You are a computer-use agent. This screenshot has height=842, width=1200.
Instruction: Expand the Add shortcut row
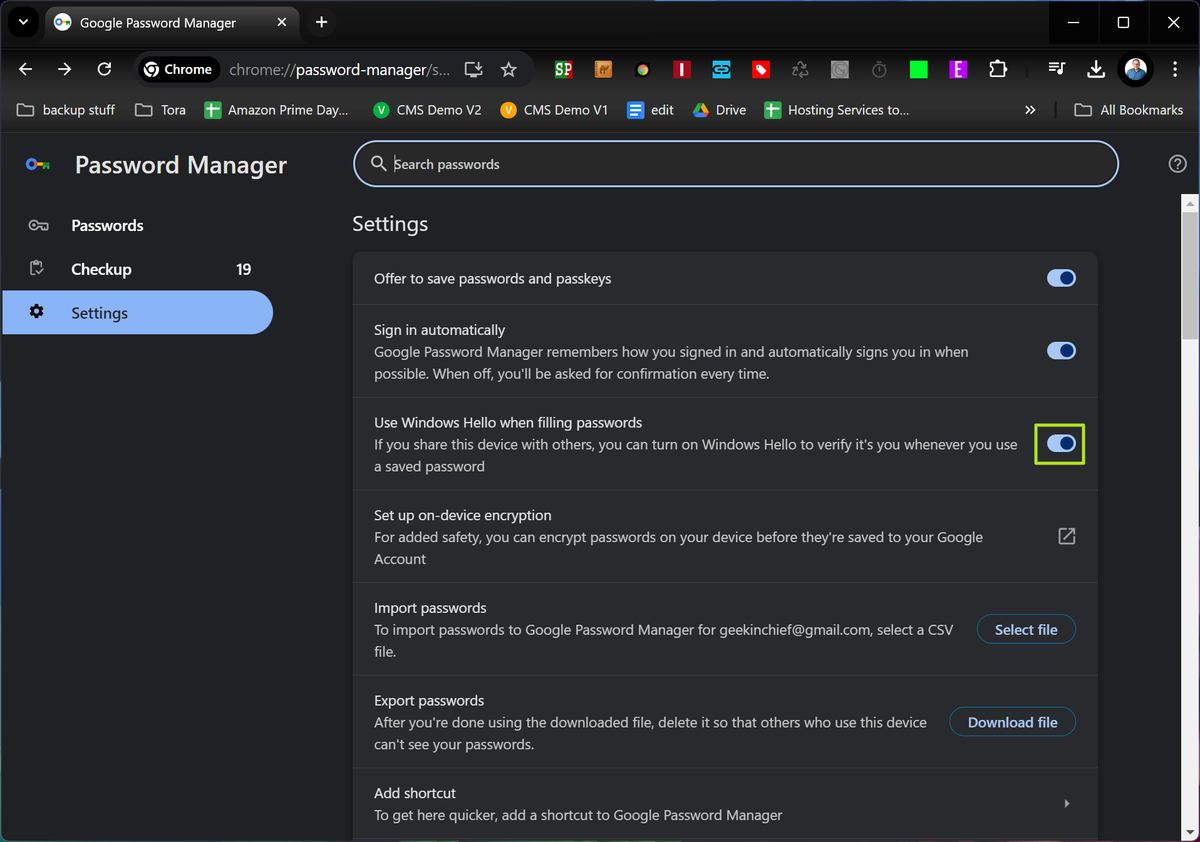[x=1066, y=803]
